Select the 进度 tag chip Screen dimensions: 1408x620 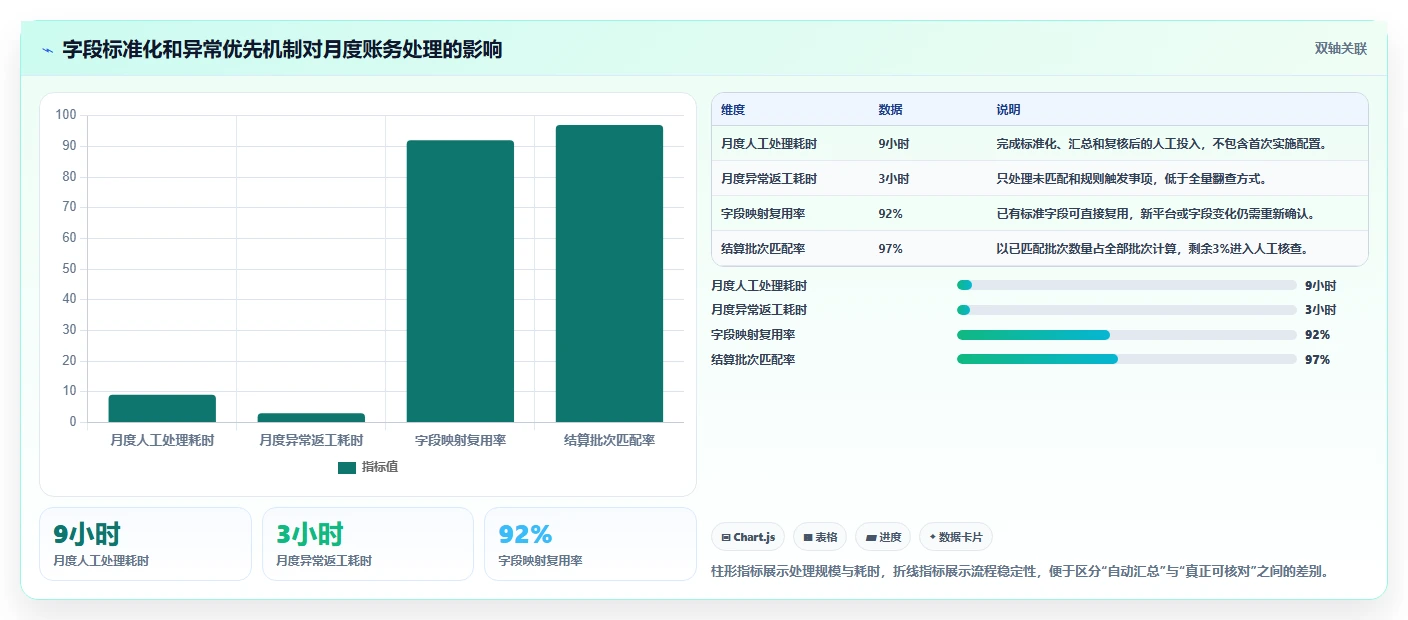[883, 537]
